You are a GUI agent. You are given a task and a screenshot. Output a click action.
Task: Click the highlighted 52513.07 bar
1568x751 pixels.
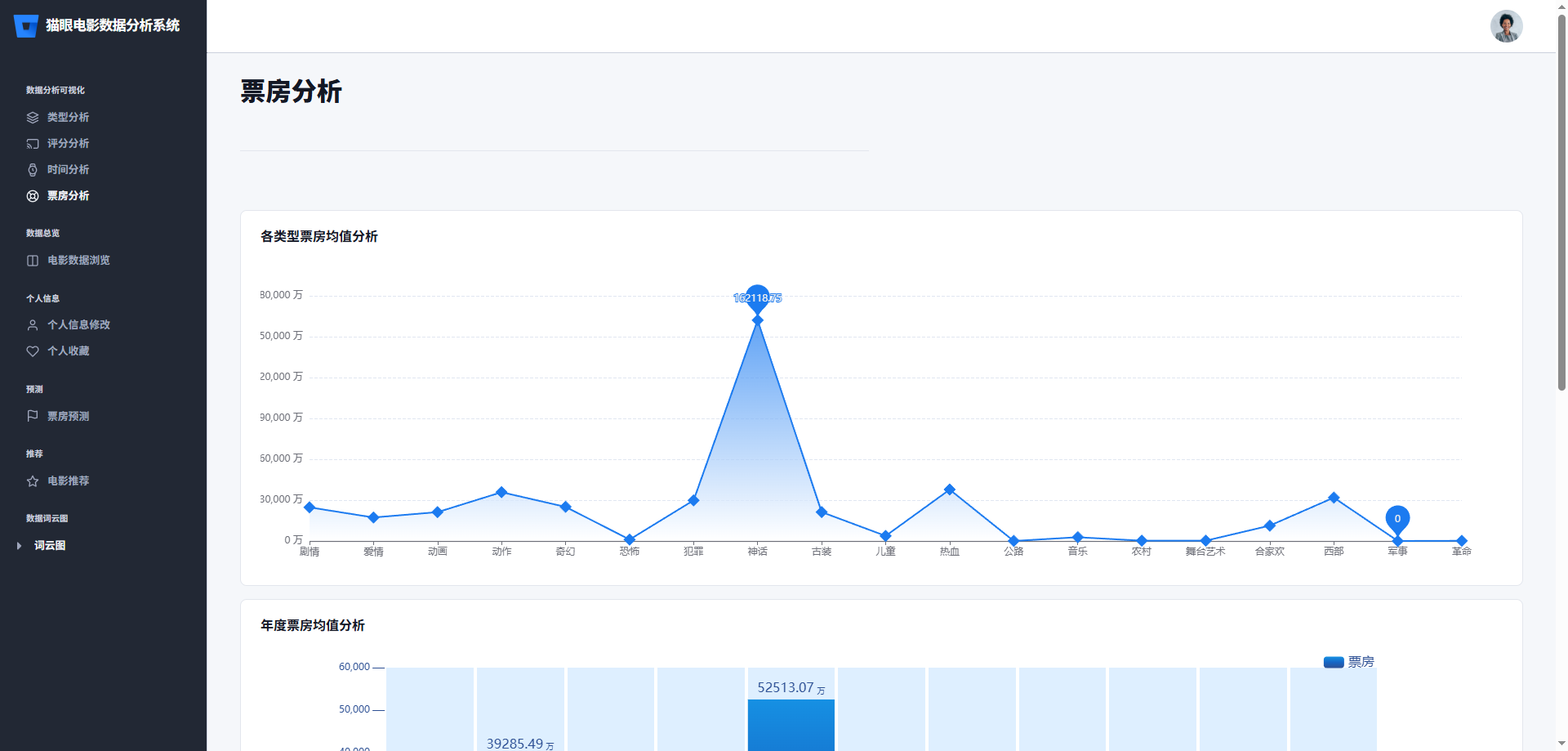pos(791,726)
